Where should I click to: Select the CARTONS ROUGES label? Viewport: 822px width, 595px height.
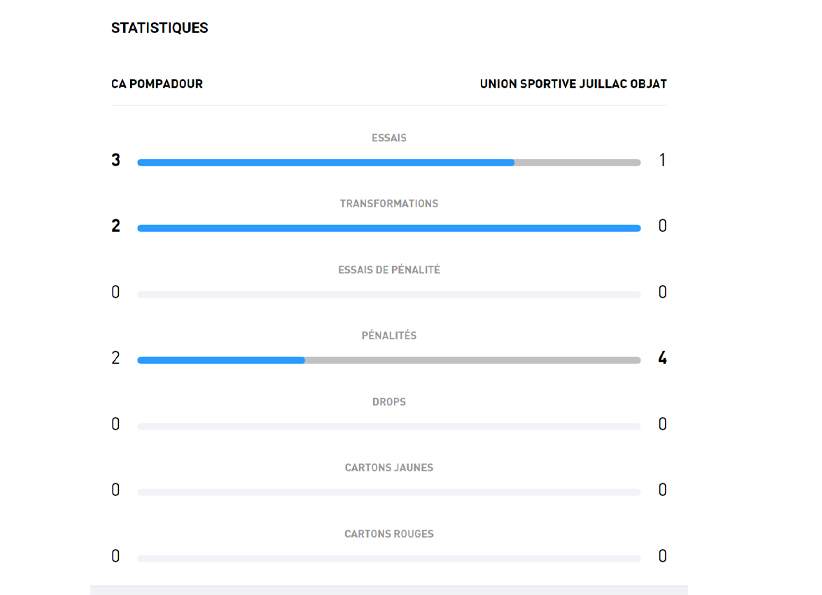pos(389,534)
